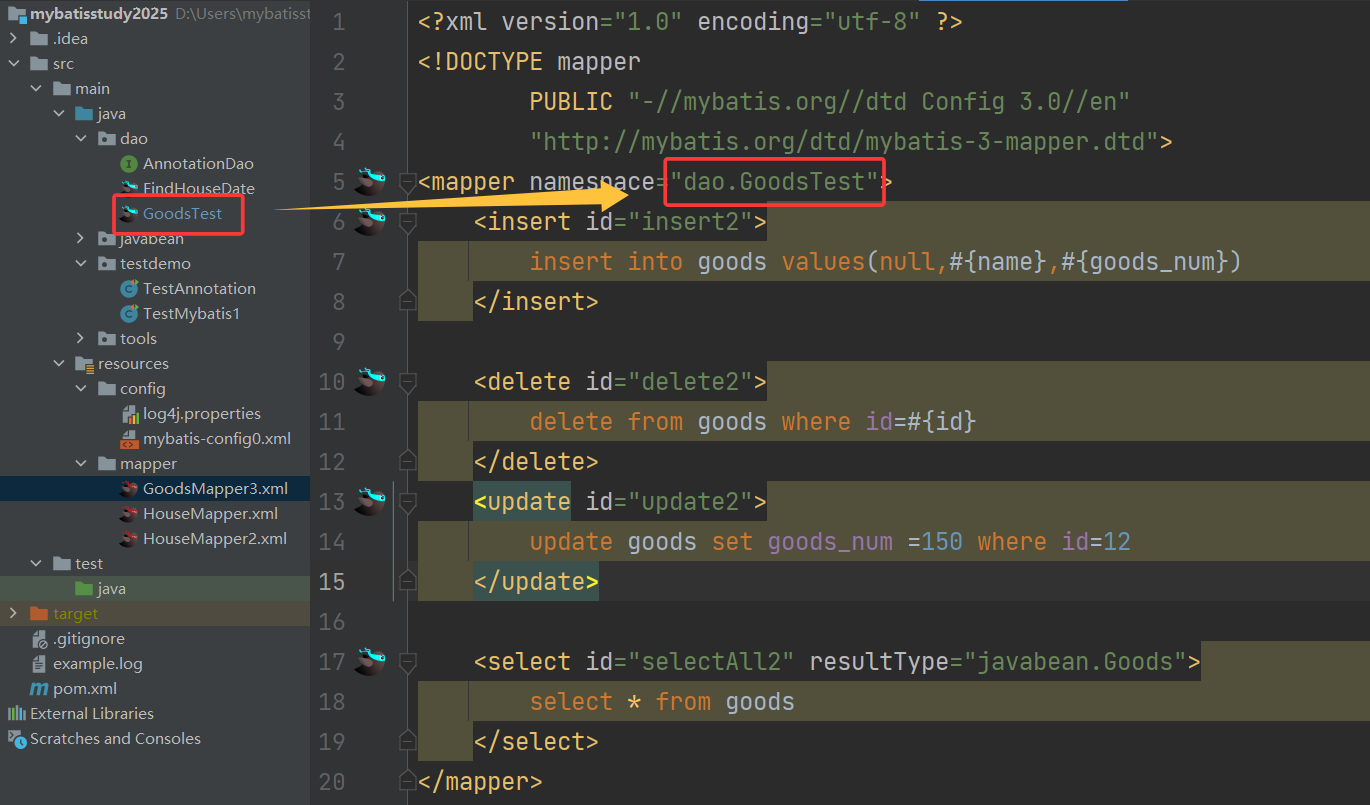1370x805 pixels.
Task: Click the MyBatis gutter icon on line 17
Action: pyautogui.click(x=369, y=660)
